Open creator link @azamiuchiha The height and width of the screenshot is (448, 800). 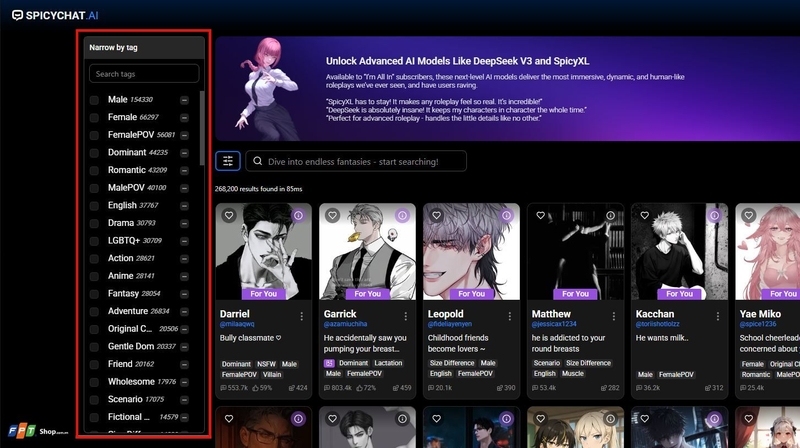(345, 324)
